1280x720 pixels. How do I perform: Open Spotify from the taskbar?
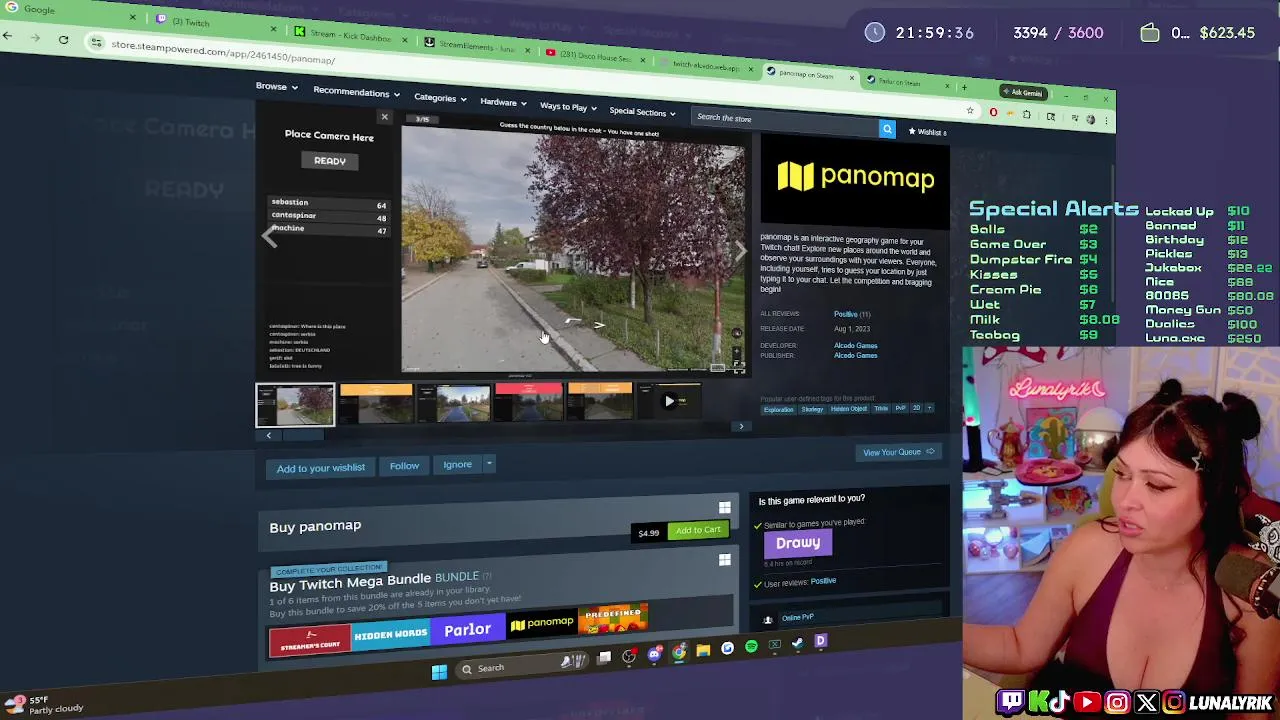[751, 647]
